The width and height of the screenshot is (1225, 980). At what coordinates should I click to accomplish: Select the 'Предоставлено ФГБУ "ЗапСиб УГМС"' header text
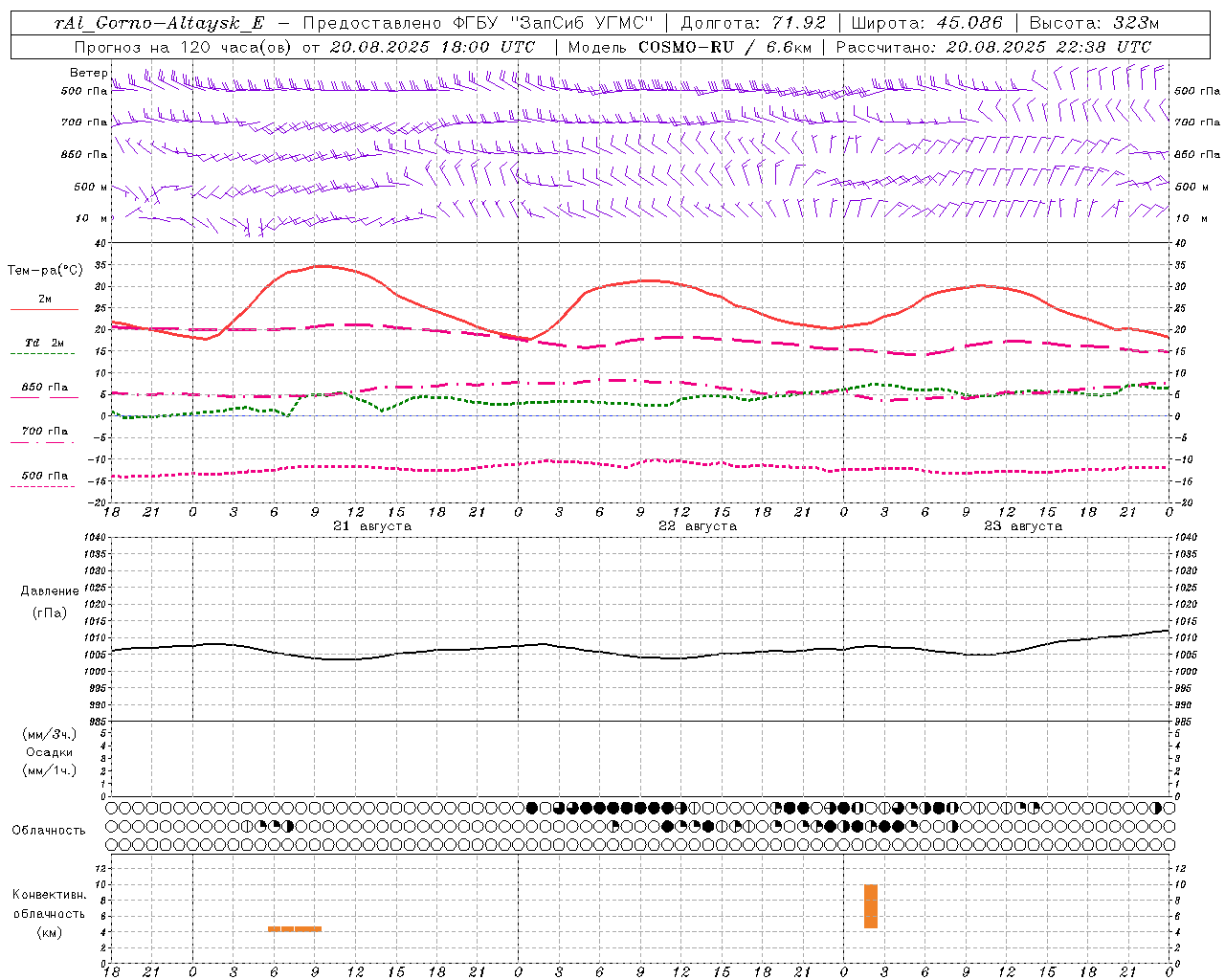[x=478, y=23]
